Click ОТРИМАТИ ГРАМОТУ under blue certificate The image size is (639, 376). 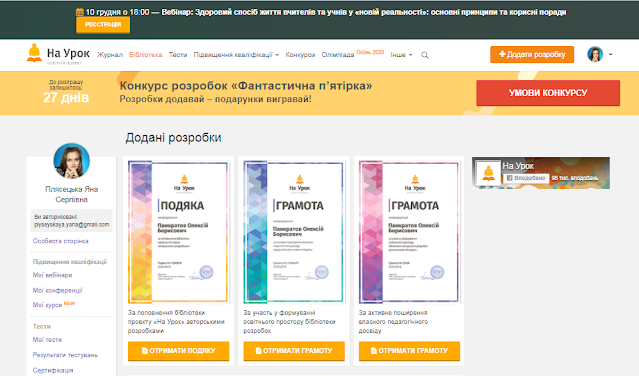(294, 351)
